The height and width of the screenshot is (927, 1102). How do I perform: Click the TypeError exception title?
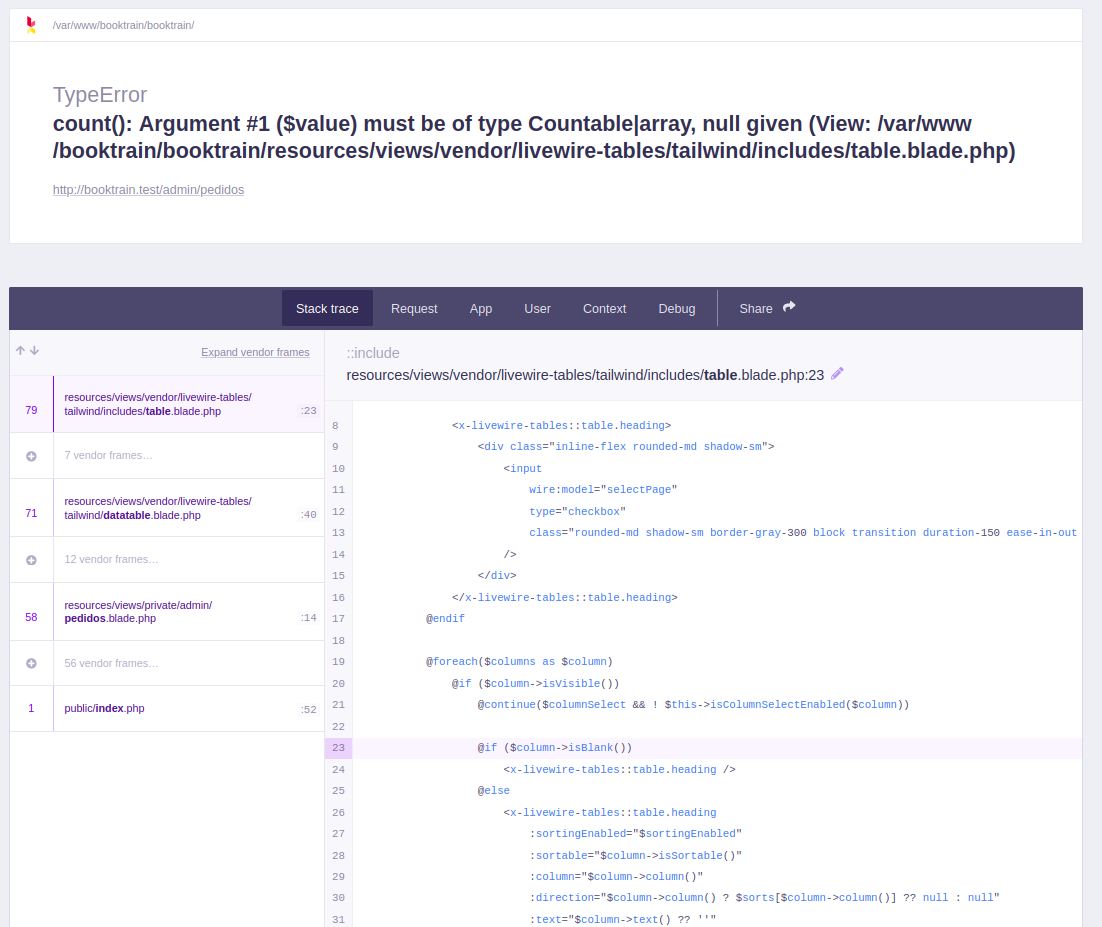pyautogui.click(x=100, y=94)
